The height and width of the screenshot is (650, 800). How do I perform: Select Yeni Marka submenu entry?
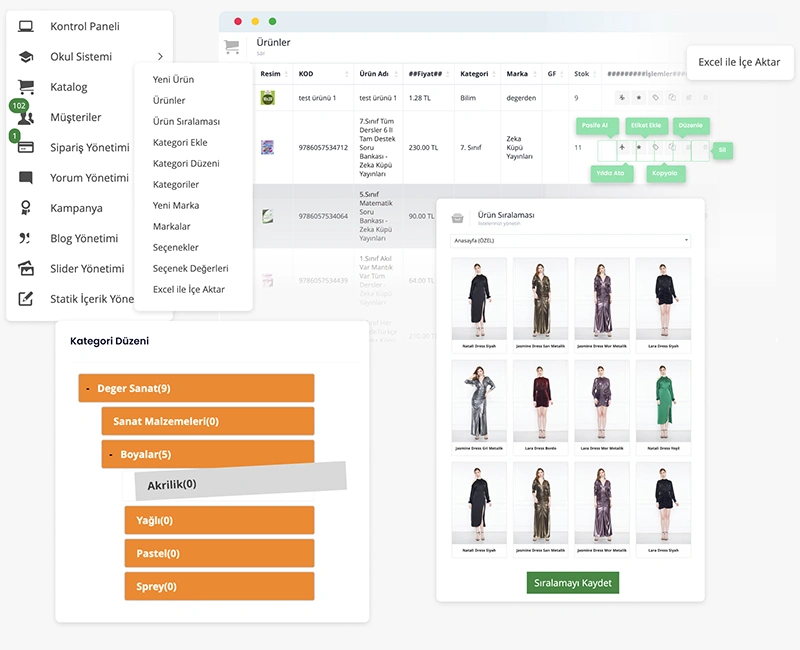[176, 205]
